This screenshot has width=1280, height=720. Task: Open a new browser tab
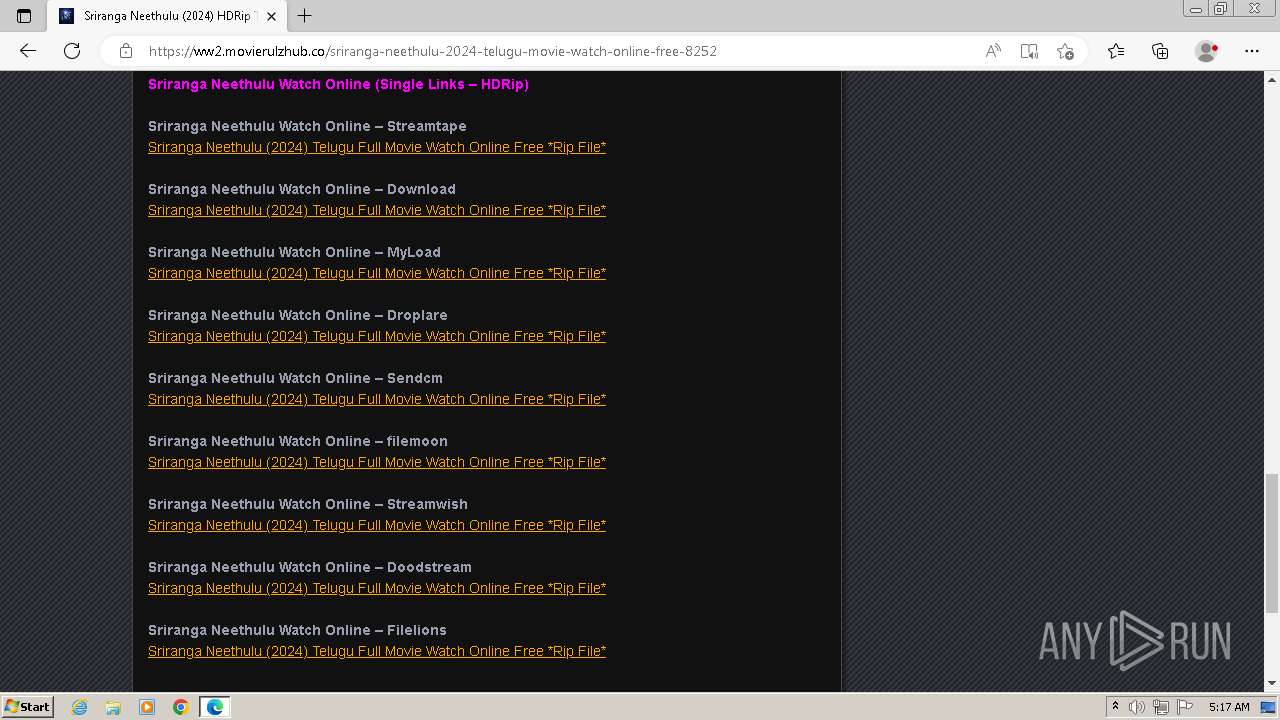coord(305,16)
